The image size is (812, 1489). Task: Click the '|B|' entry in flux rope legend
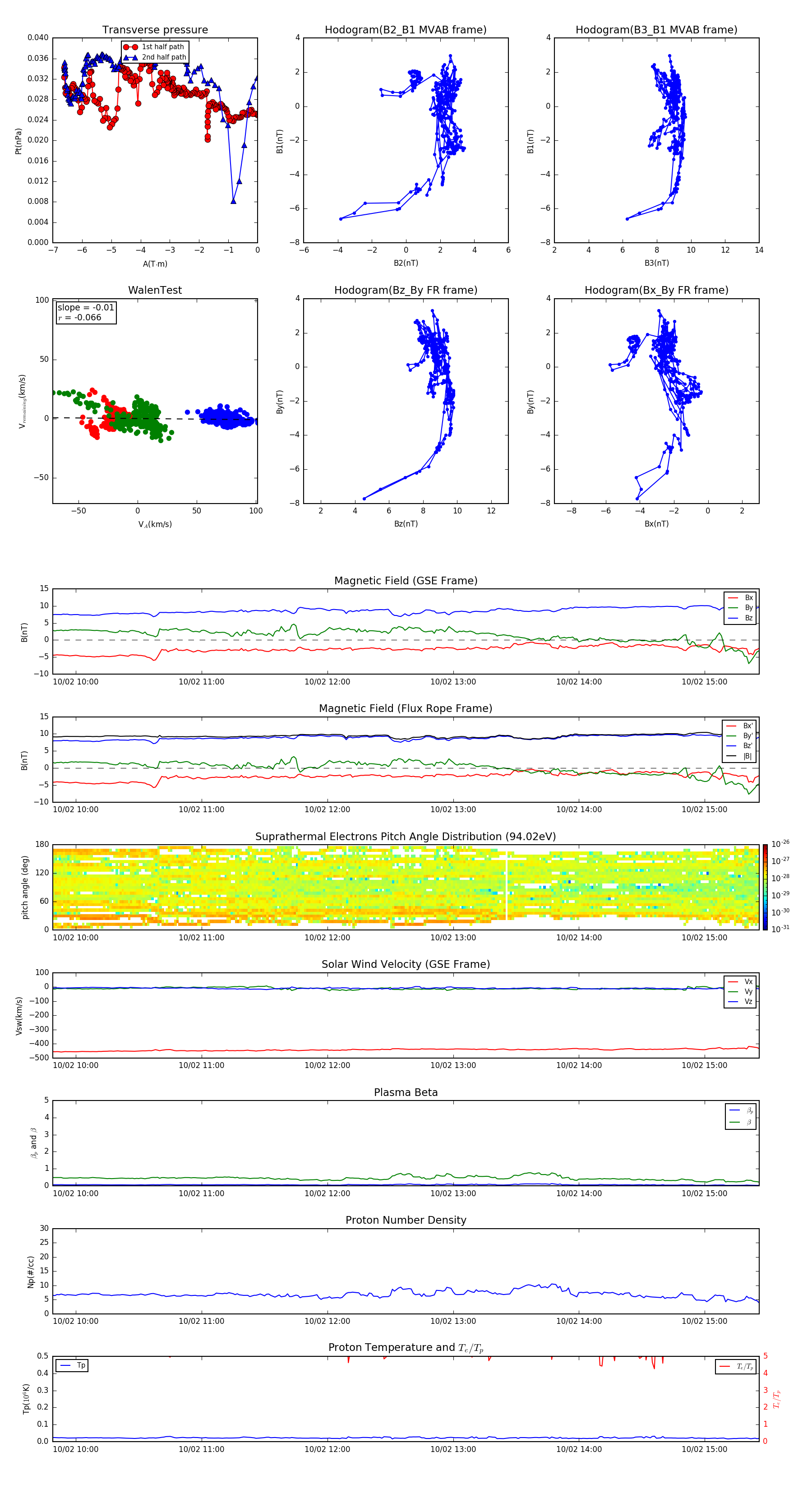coord(740,756)
